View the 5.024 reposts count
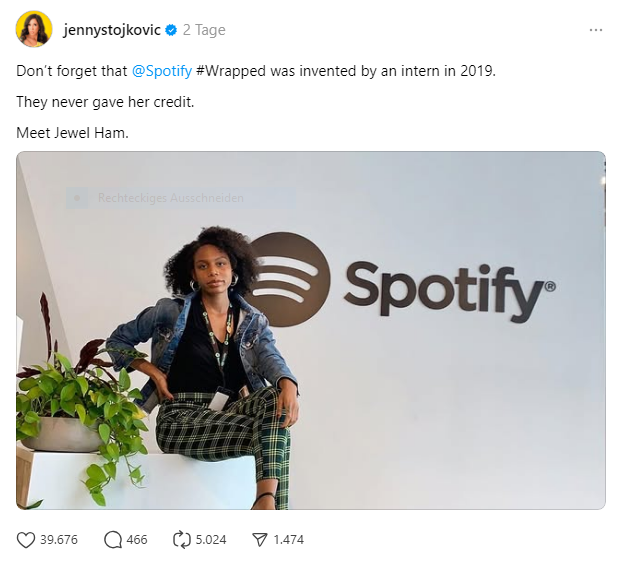This screenshot has height=562, width=625. click(210, 540)
